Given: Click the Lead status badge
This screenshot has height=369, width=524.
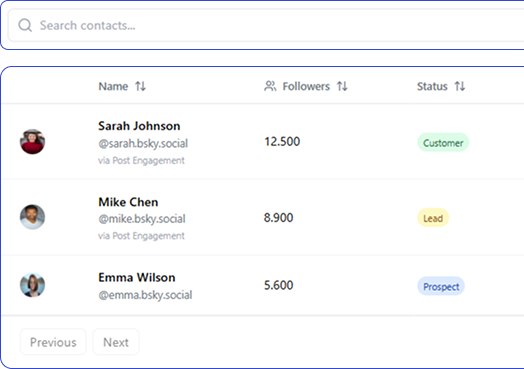Looking at the screenshot, I should click(x=433, y=218).
